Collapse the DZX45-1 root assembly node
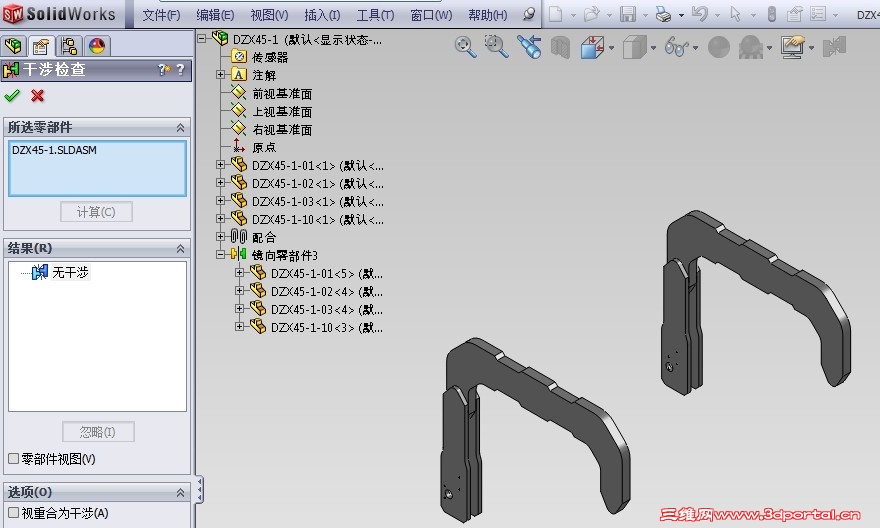The width and height of the screenshot is (880, 528). 202,39
